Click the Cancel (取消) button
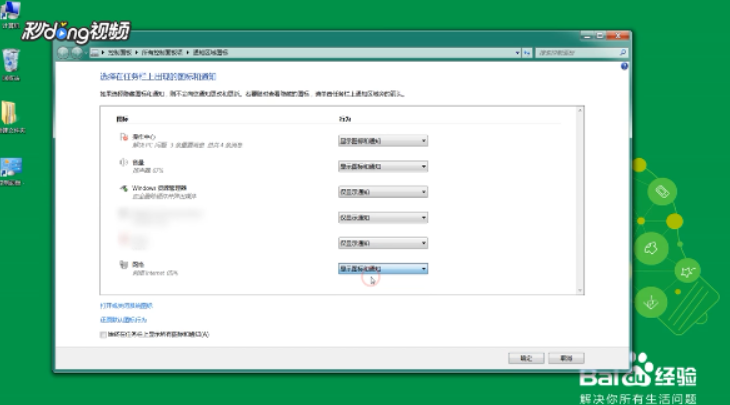Image resolution: width=730 pixels, height=405 pixels. pyautogui.click(x=566, y=358)
